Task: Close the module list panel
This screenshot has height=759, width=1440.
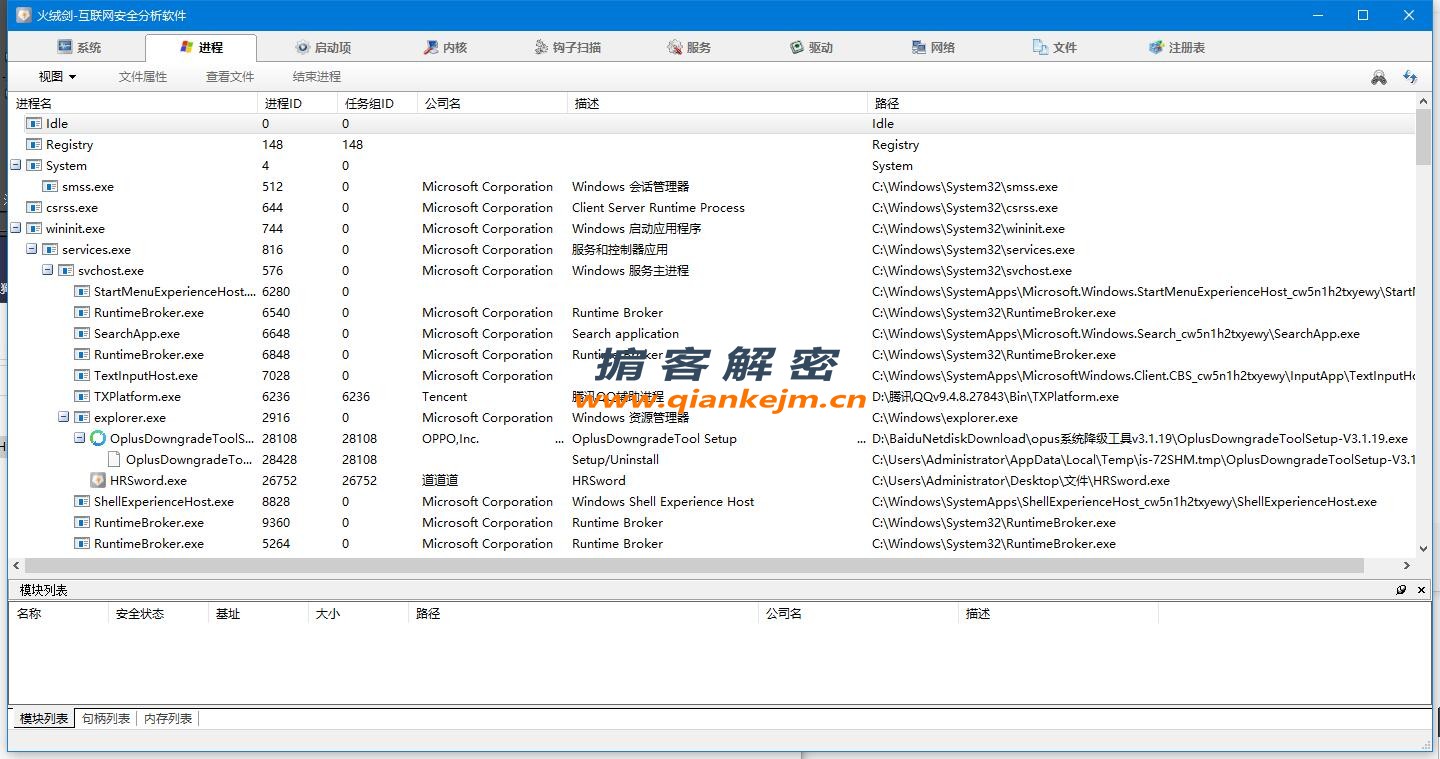Action: 1422,590
